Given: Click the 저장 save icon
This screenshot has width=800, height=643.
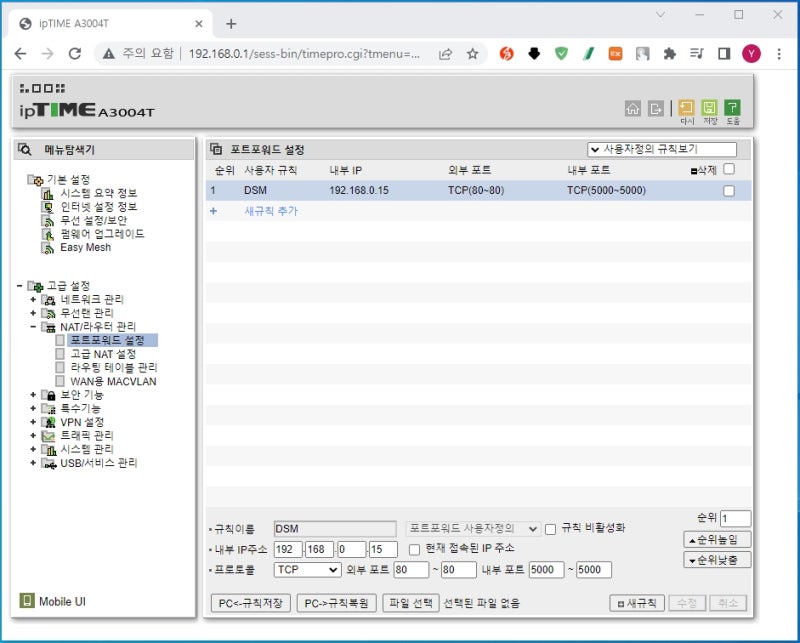Looking at the screenshot, I should (710, 107).
